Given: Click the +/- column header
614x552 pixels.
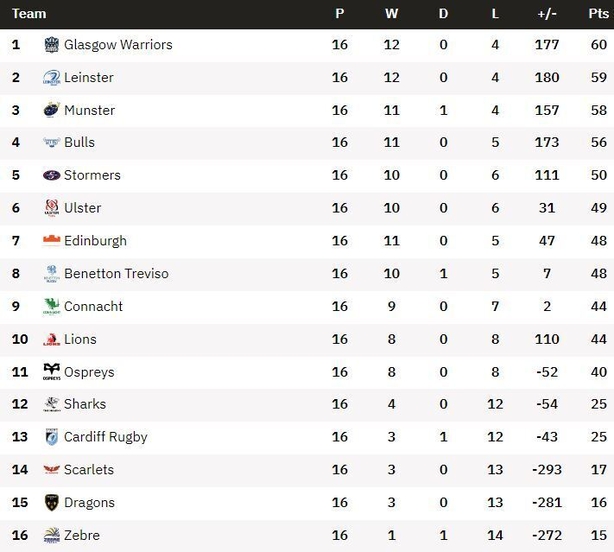Looking at the screenshot, I should click(547, 14).
